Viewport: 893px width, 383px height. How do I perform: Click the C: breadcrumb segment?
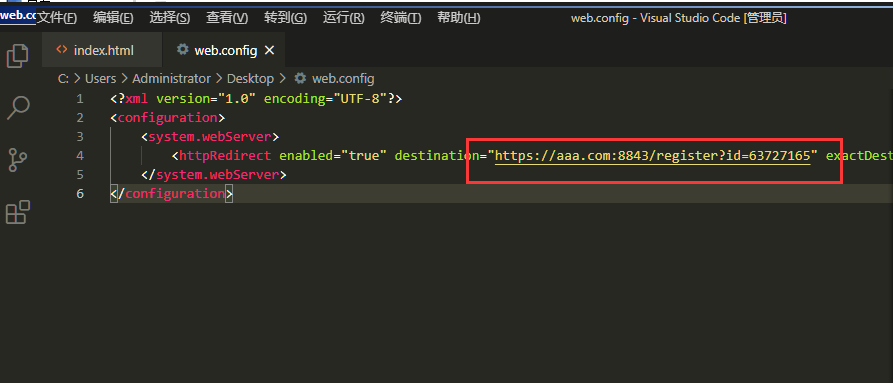(63, 79)
